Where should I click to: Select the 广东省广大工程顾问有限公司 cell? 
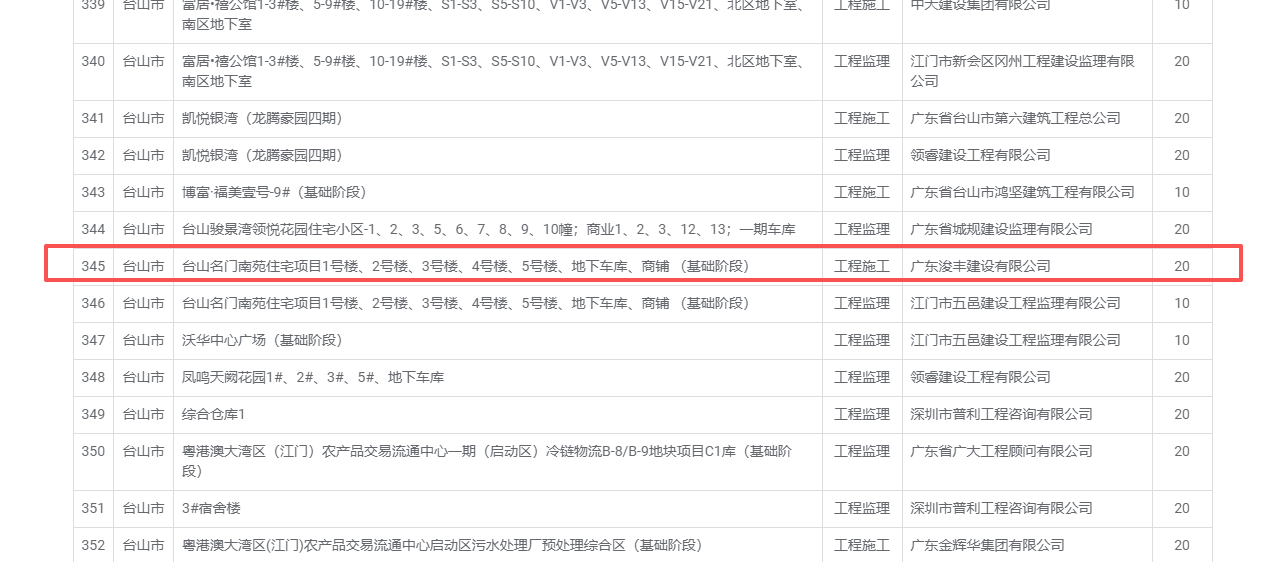coord(1001,451)
